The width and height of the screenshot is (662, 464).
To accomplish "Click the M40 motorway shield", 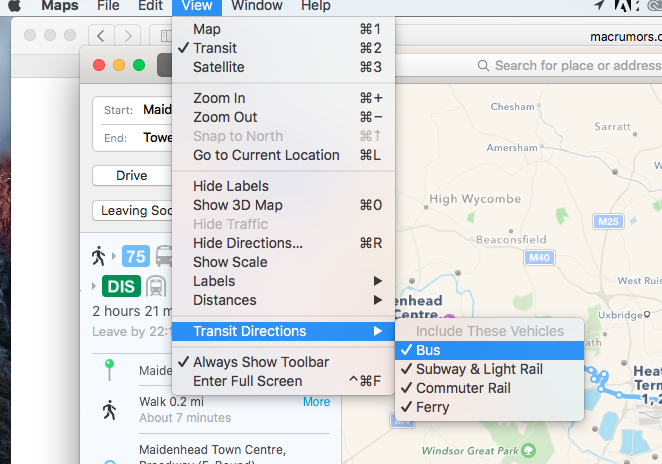I will 539,258.
